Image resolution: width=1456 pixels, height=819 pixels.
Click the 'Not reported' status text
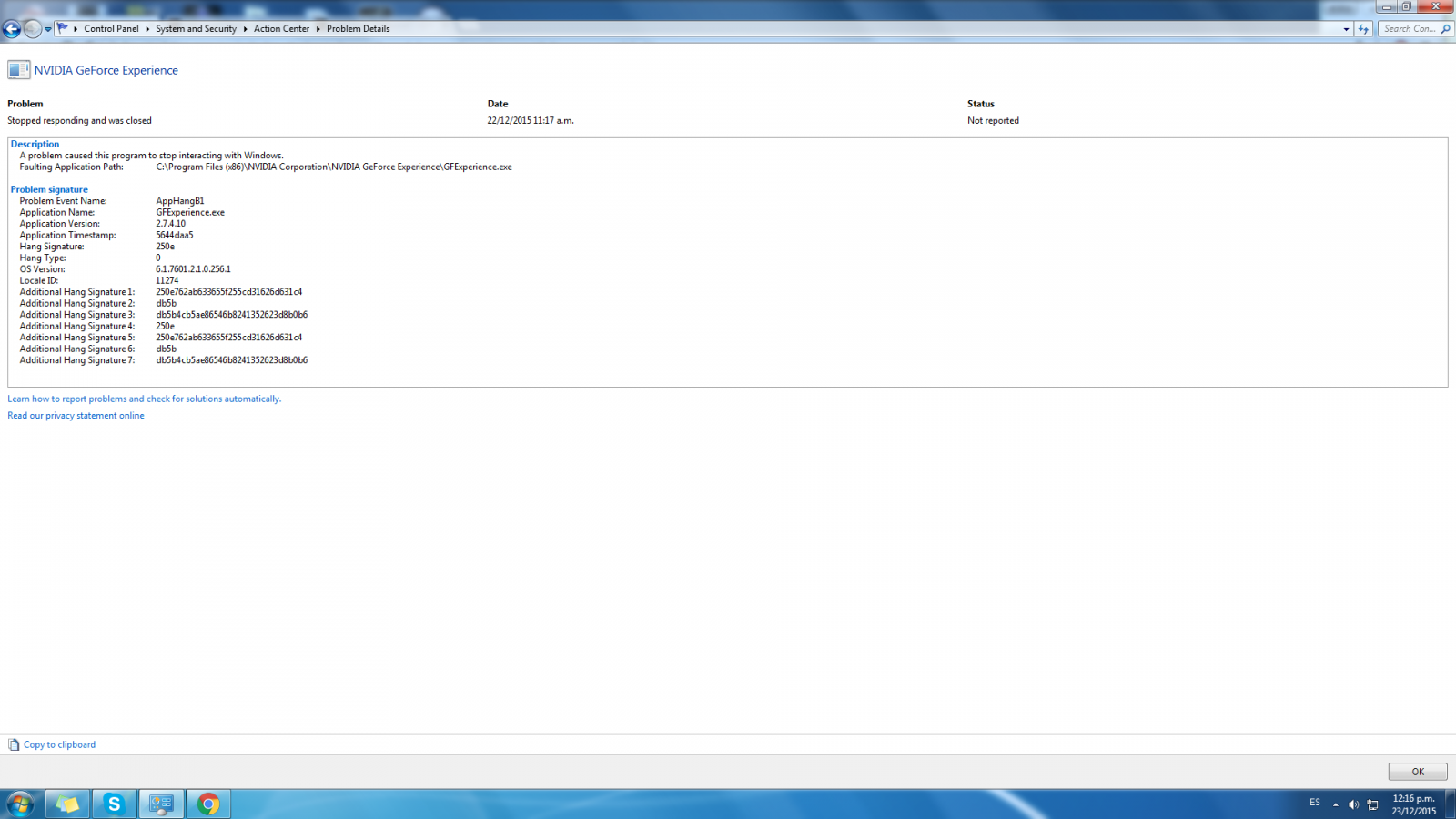pos(993,121)
